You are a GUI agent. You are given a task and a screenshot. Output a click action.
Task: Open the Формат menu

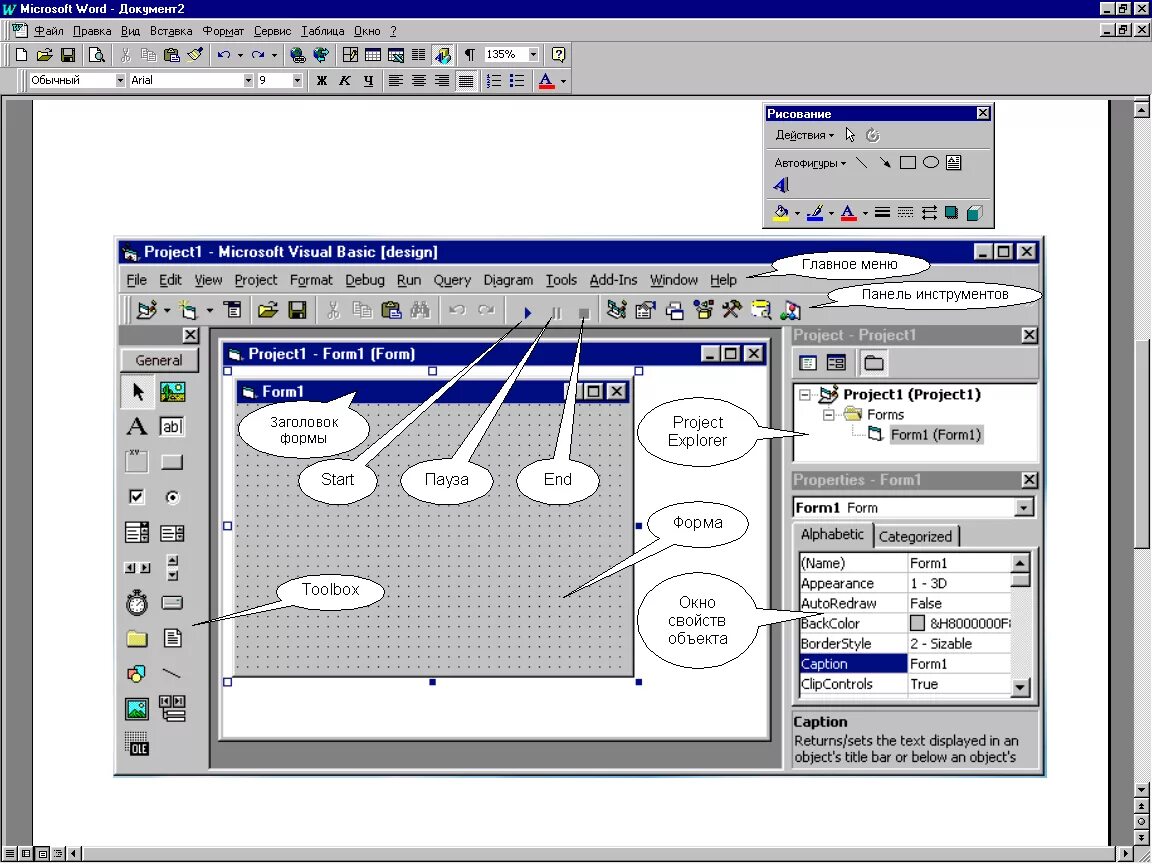point(223,31)
